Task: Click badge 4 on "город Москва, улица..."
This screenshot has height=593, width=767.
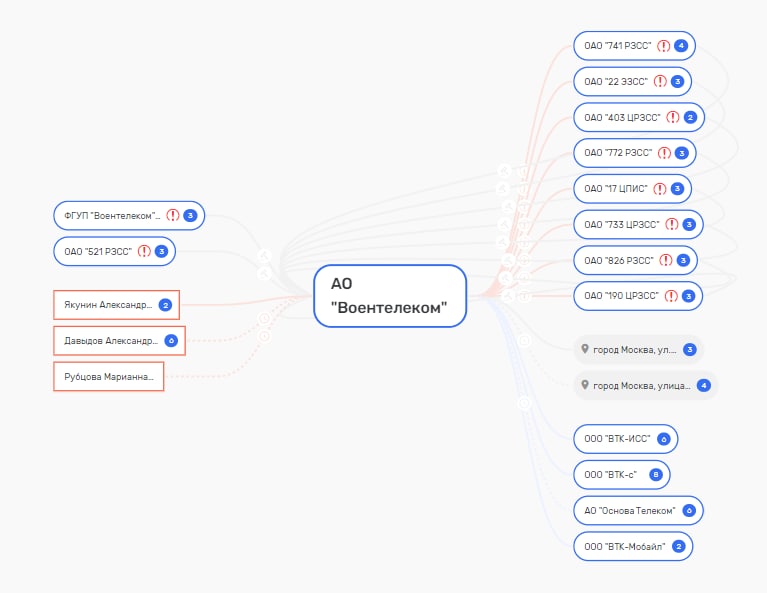Action: (704, 386)
